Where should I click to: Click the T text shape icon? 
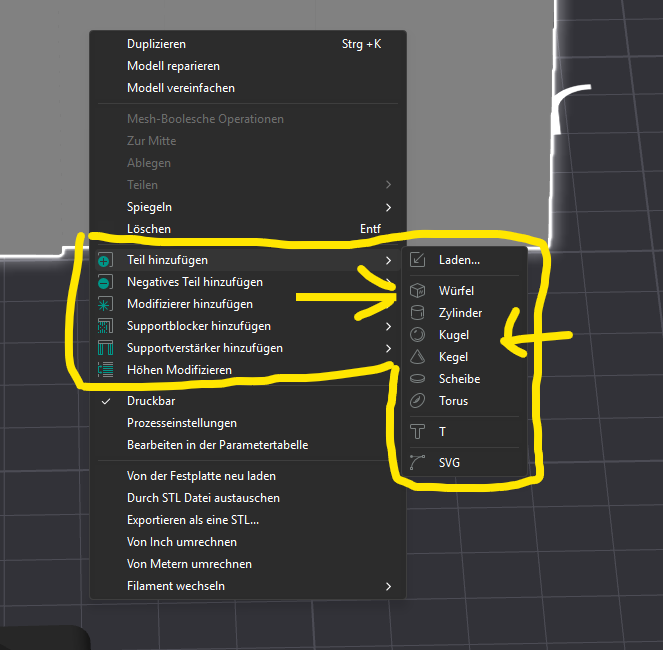[417, 431]
